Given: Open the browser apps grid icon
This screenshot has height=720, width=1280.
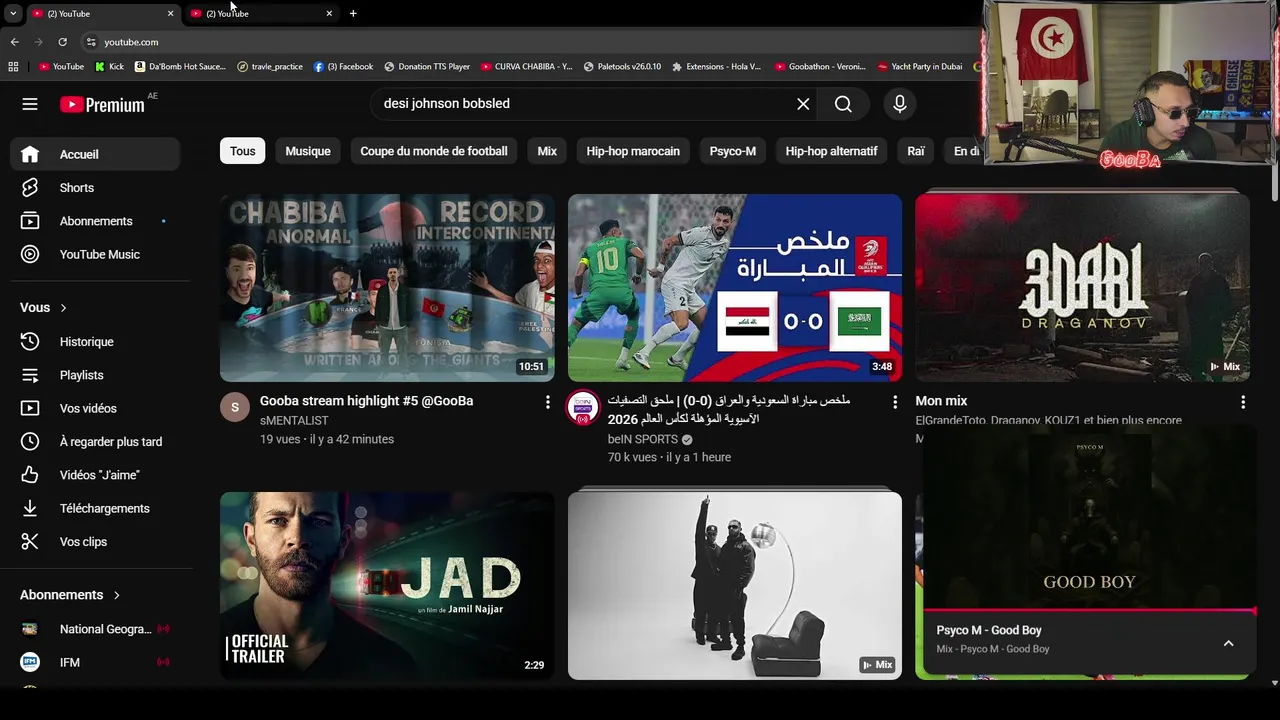Looking at the screenshot, I should tap(13, 67).
